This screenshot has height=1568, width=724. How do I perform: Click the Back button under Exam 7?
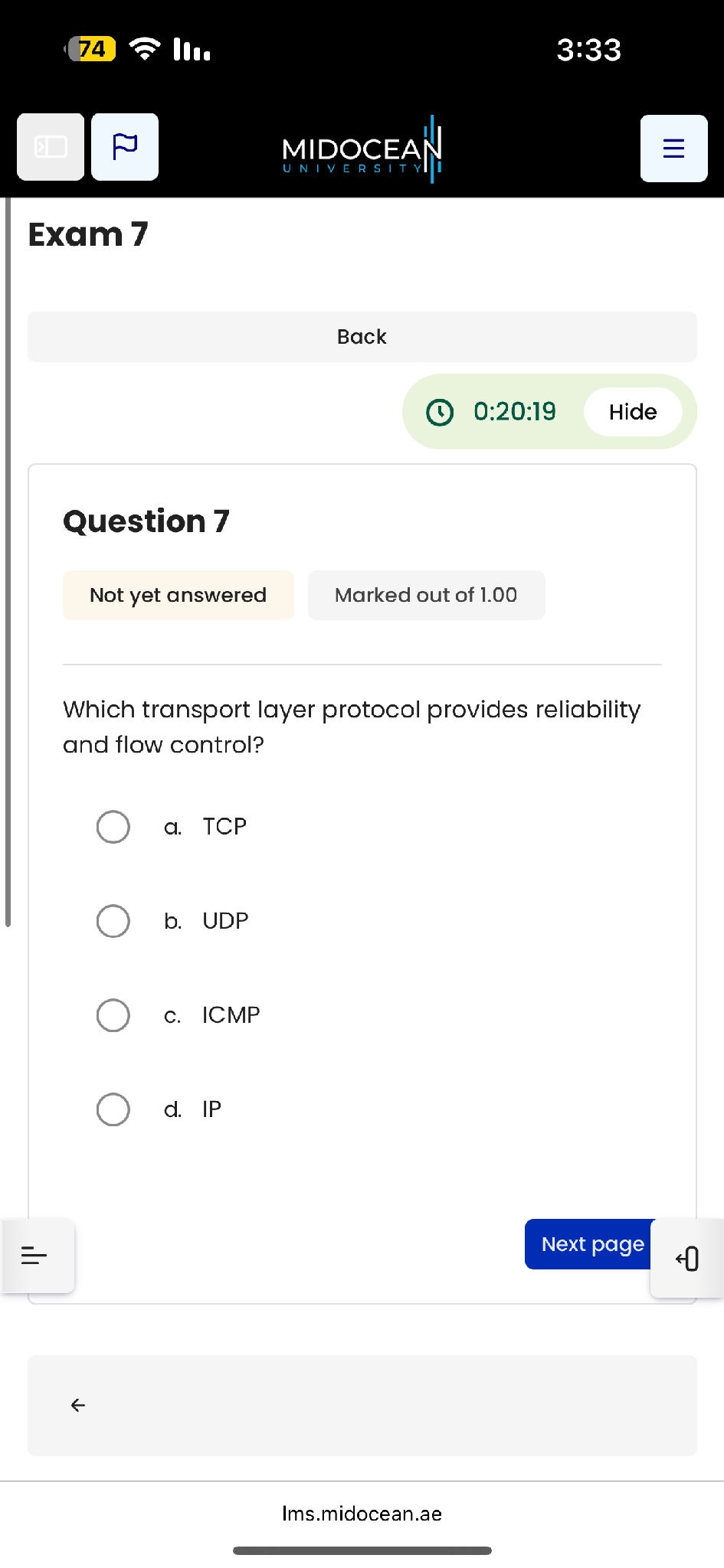click(x=362, y=337)
